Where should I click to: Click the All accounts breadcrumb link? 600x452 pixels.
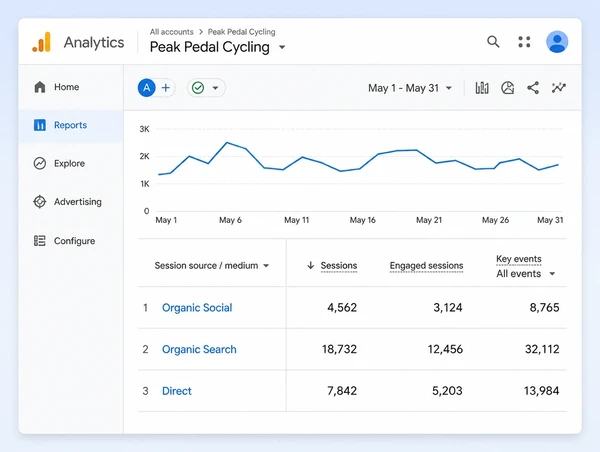(x=171, y=32)
